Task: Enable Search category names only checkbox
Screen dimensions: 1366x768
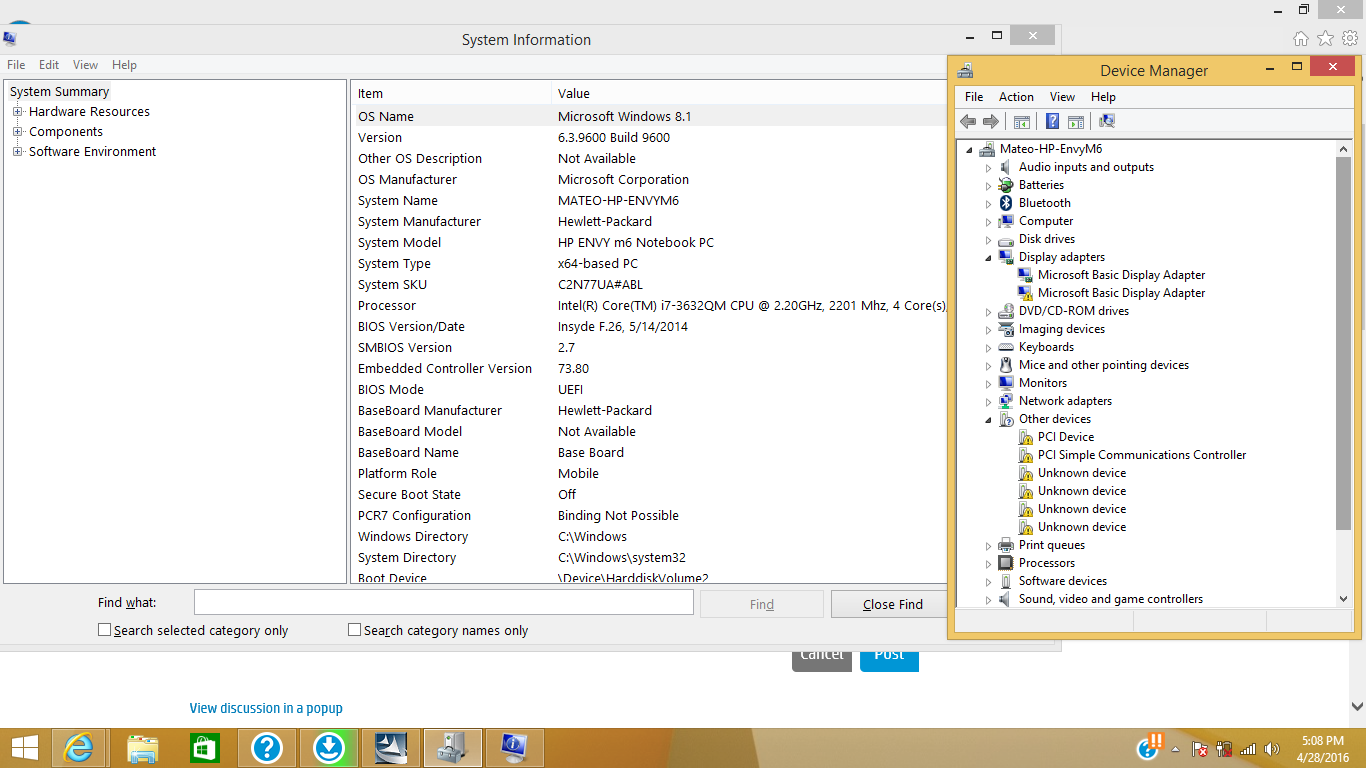Action: pos(354,630)
